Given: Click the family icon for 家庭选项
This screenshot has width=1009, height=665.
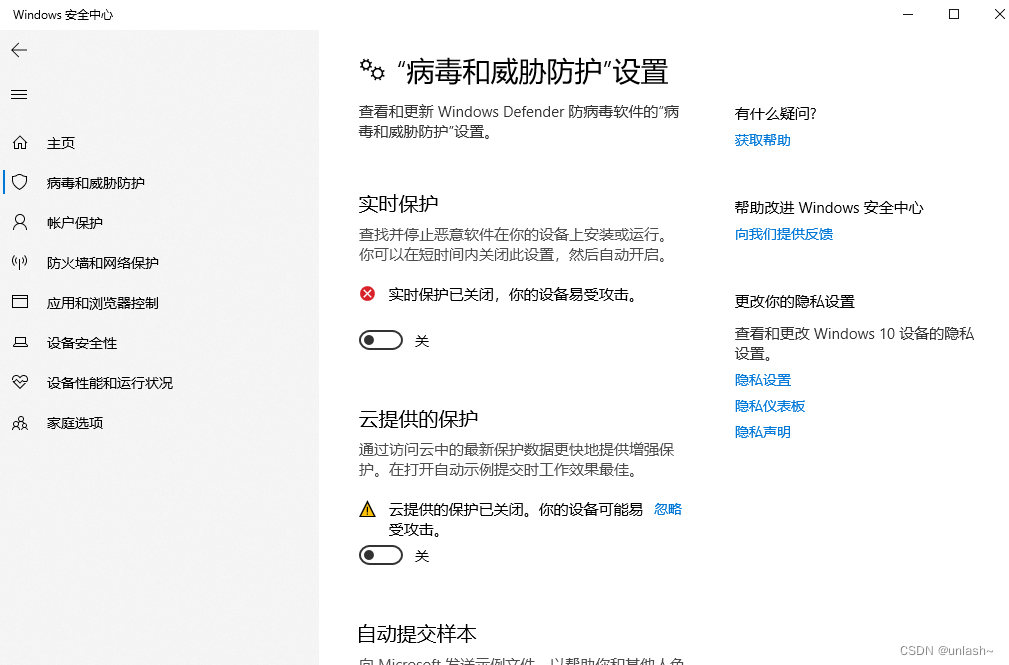Looking at the screenshot, I should click(20, 422).
